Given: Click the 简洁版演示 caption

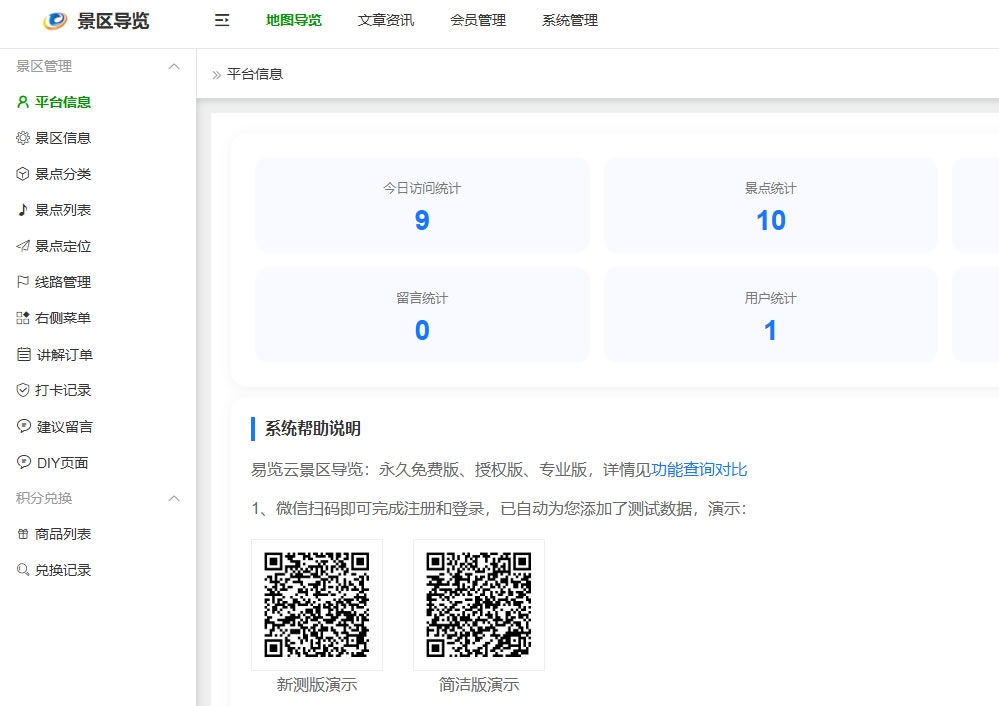Looking at the screenshot, I should tap(478, 685).
